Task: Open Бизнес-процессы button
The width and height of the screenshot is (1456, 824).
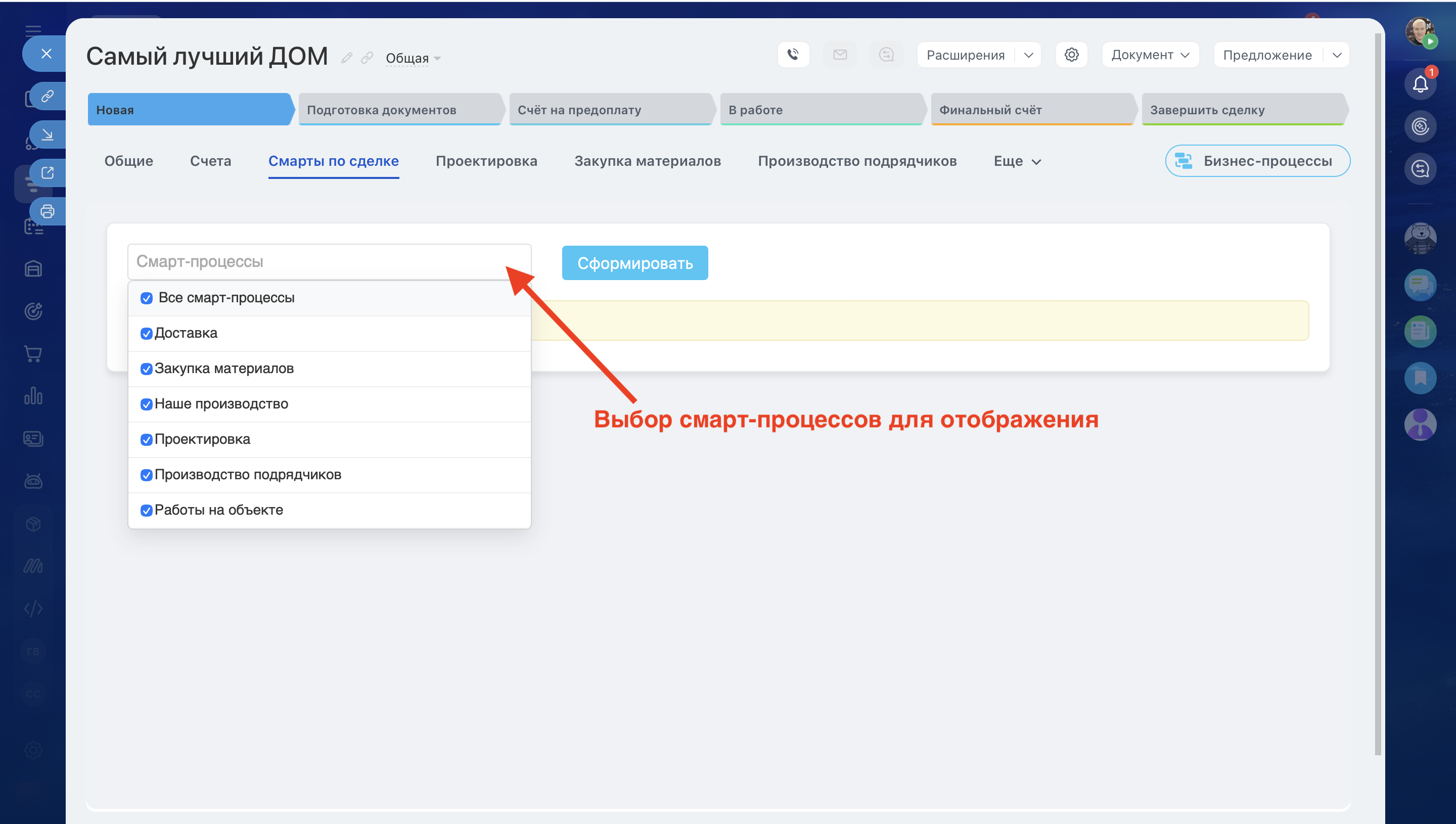Action: click(x=1257, y=161)
